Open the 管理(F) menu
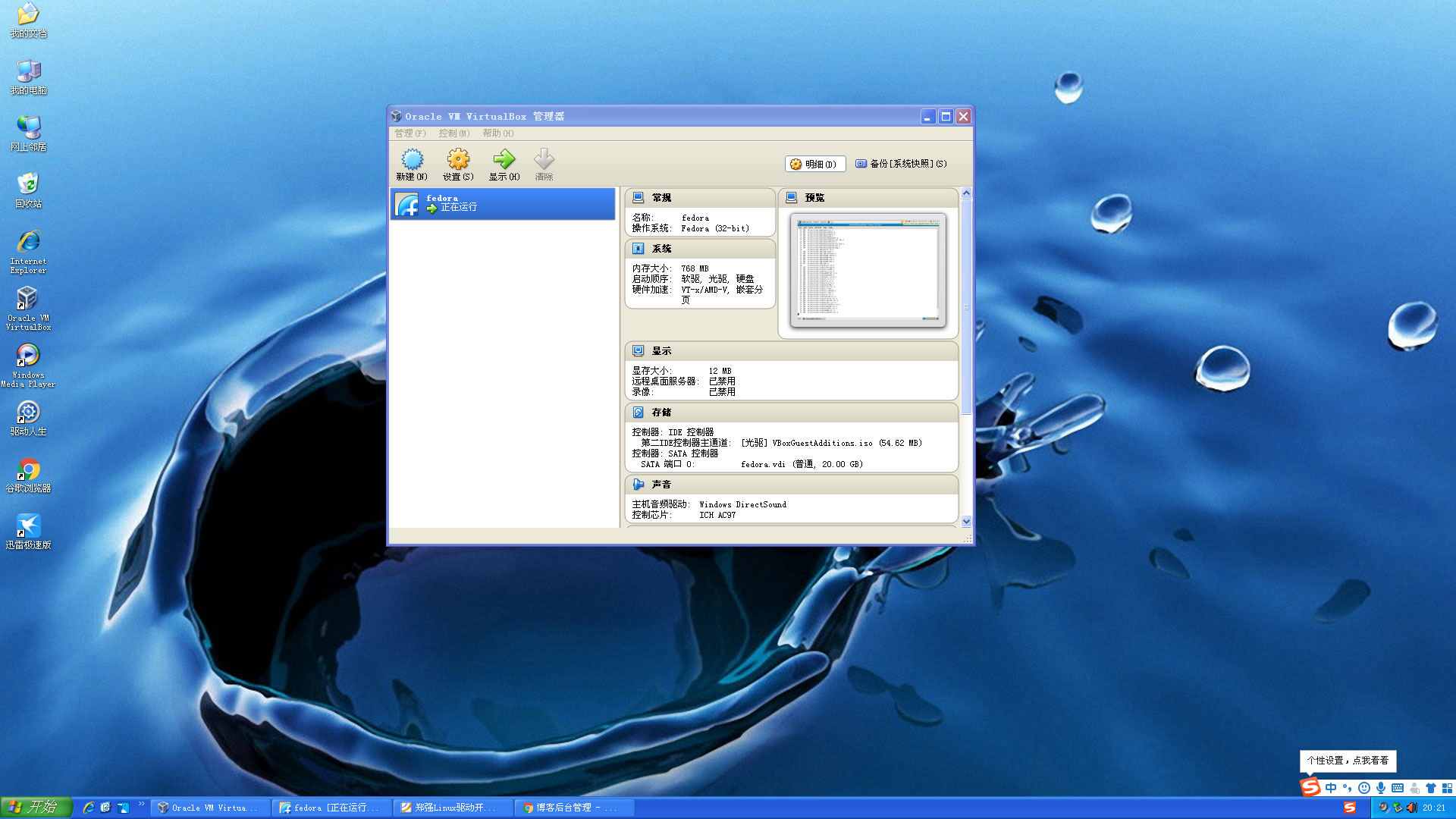The height and width of the screenshot is (819, 1456). (x=409, y=133)
